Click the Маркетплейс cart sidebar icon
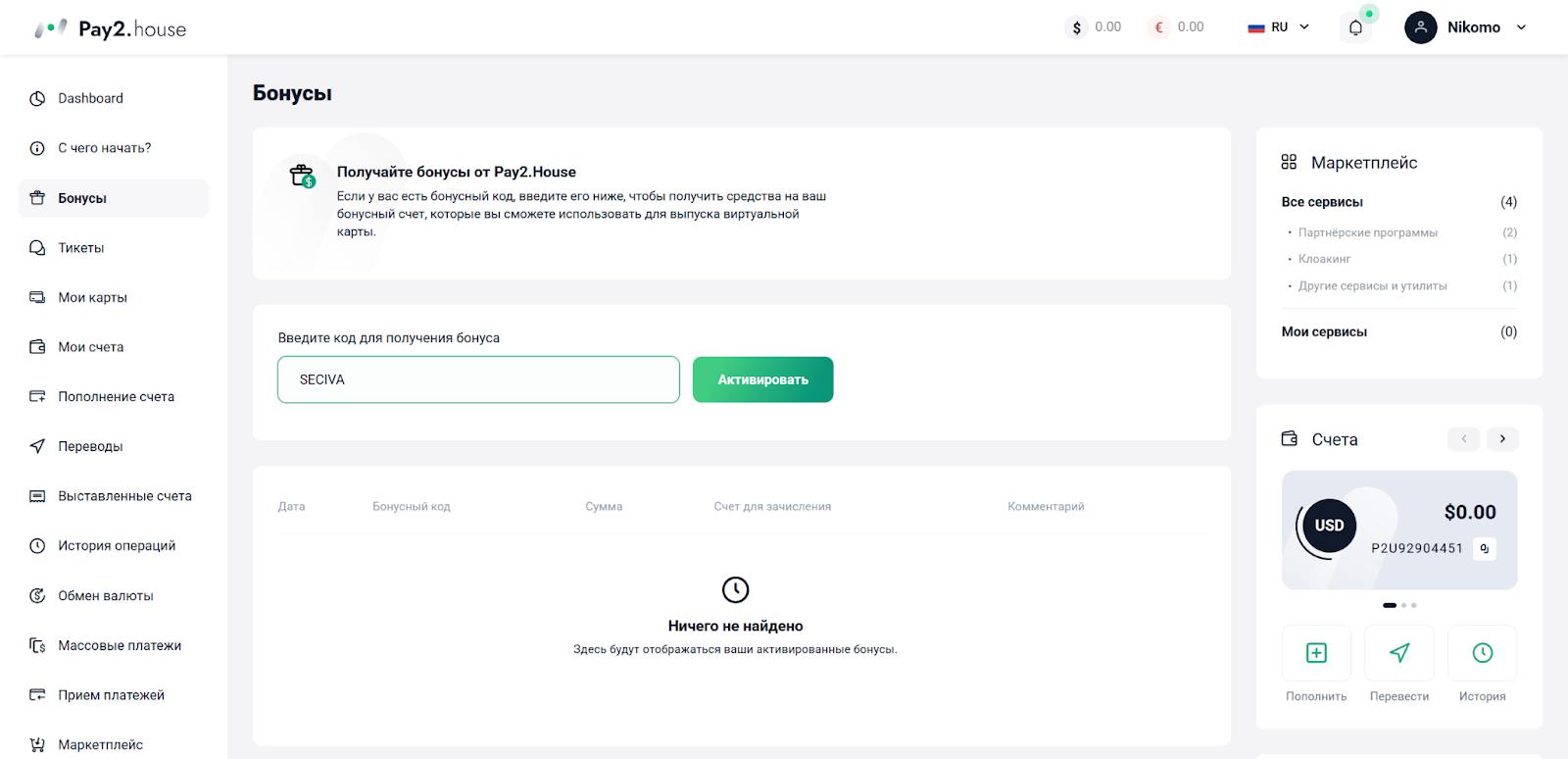 click(37, 744)
